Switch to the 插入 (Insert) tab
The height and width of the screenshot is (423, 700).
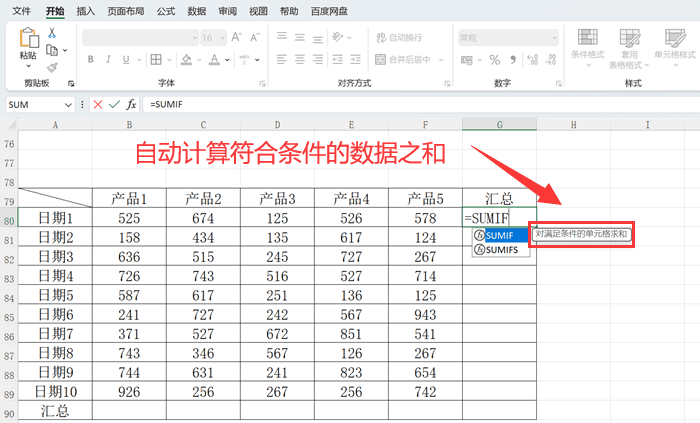(85, 11)
